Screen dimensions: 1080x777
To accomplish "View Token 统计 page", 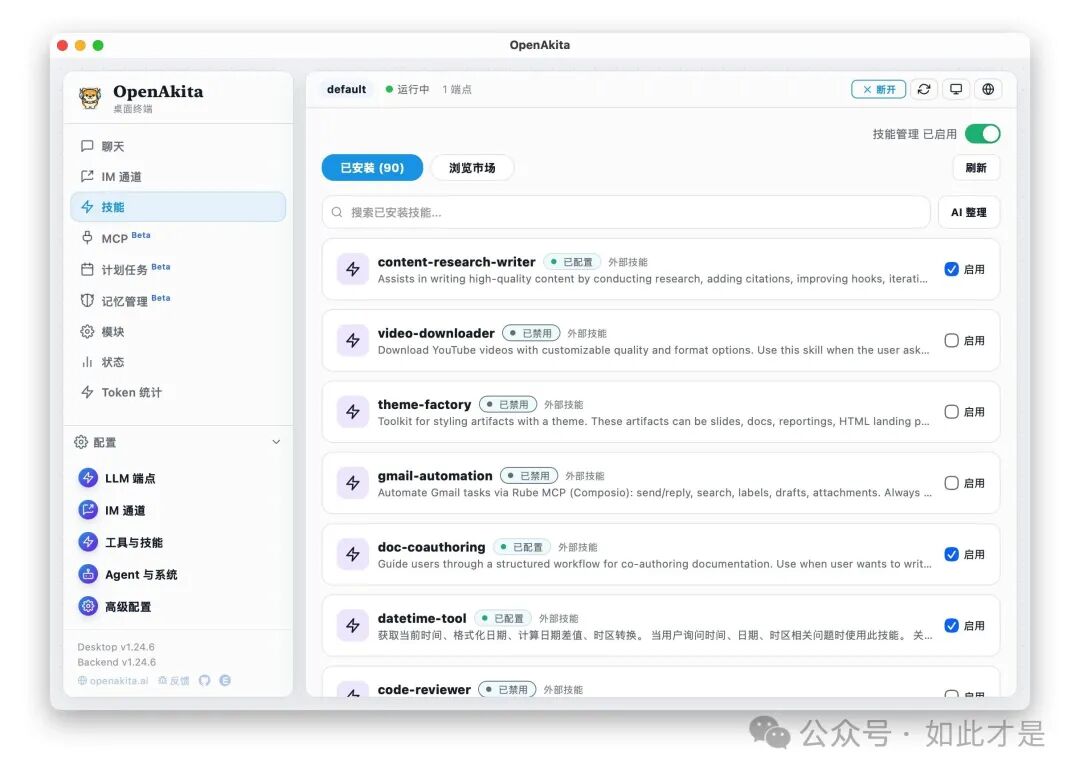I will pyautogui.click(x=131, y=392).
